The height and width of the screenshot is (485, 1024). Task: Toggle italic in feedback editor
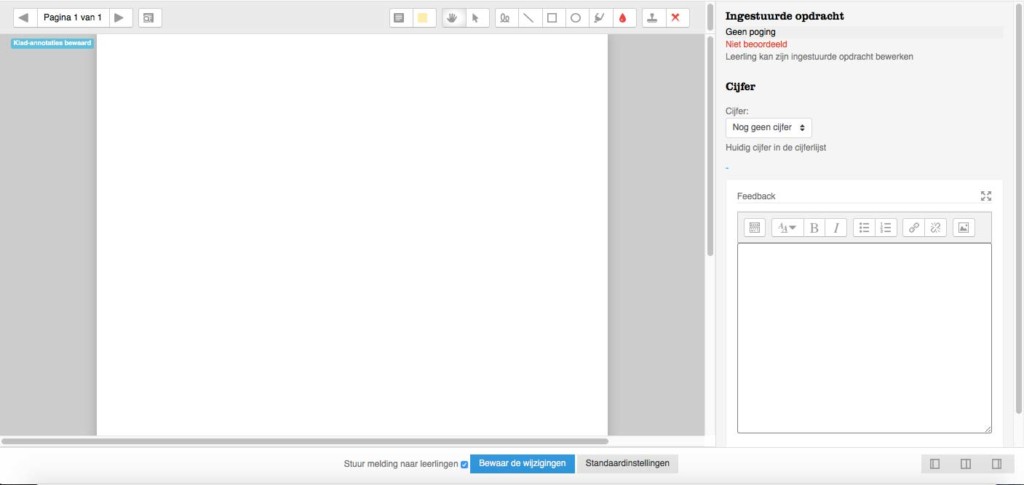point(835,228)
